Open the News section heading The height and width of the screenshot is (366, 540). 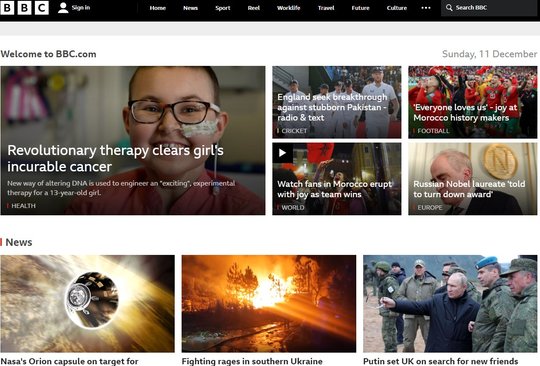click(19, 242)
